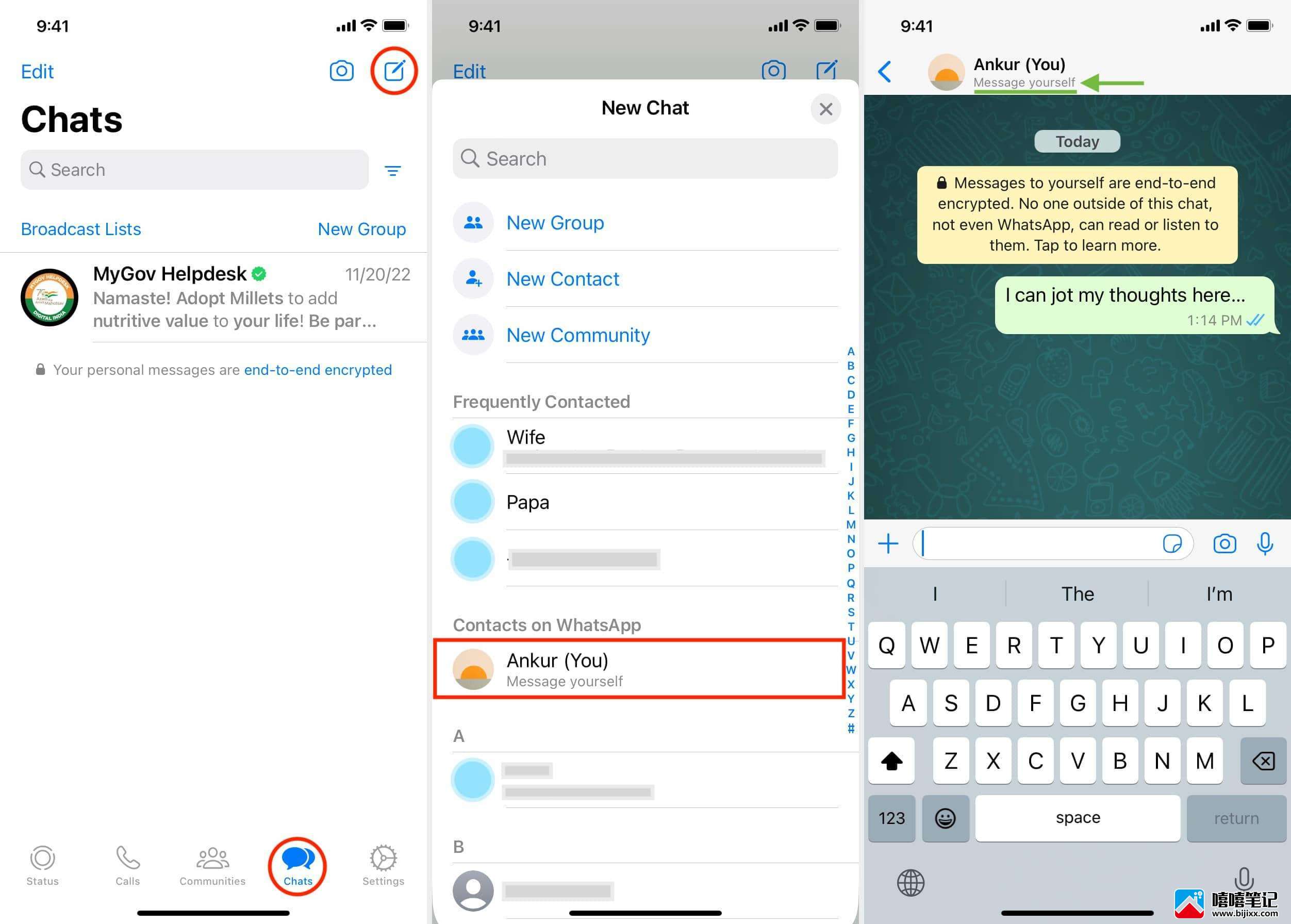
Task: Tap the close X button on New Chat
Action: [x=826, y=109]
